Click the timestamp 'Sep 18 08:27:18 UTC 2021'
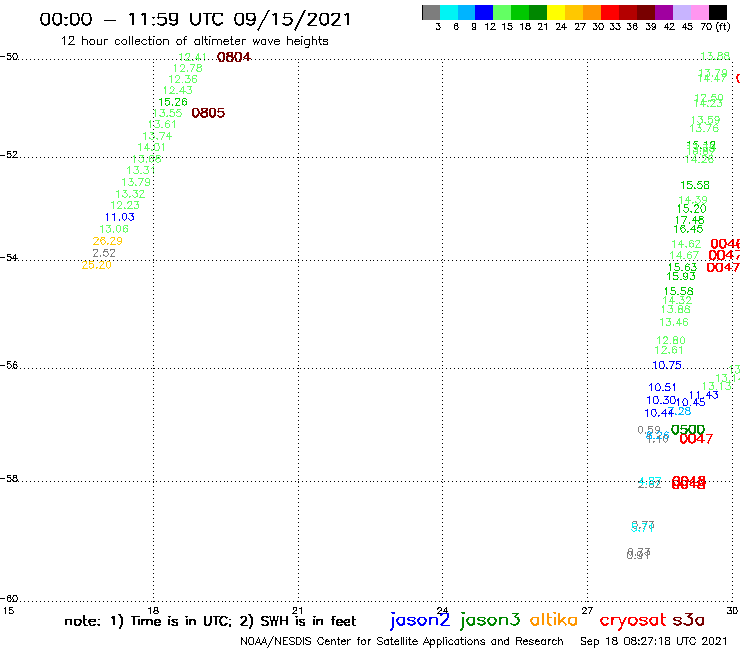740x650 pixels. click(654, 642)
